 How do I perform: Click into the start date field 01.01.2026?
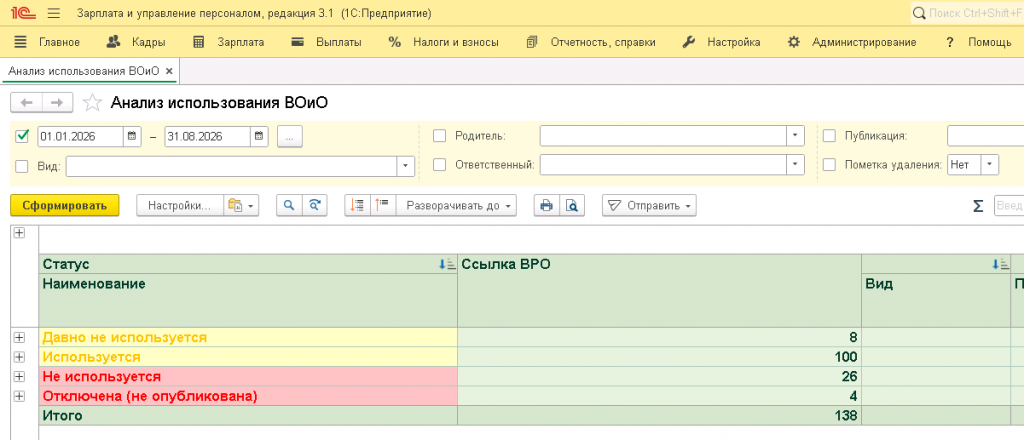pos(80,136)
